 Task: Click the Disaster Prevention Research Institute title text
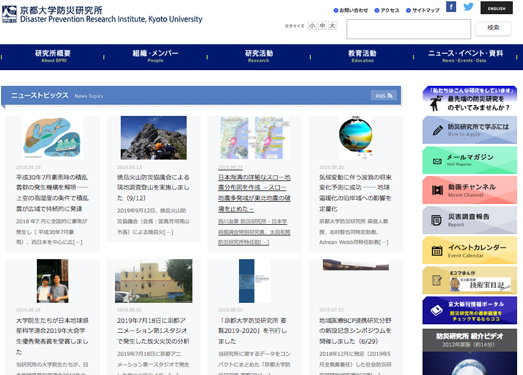tap(111, 19)
